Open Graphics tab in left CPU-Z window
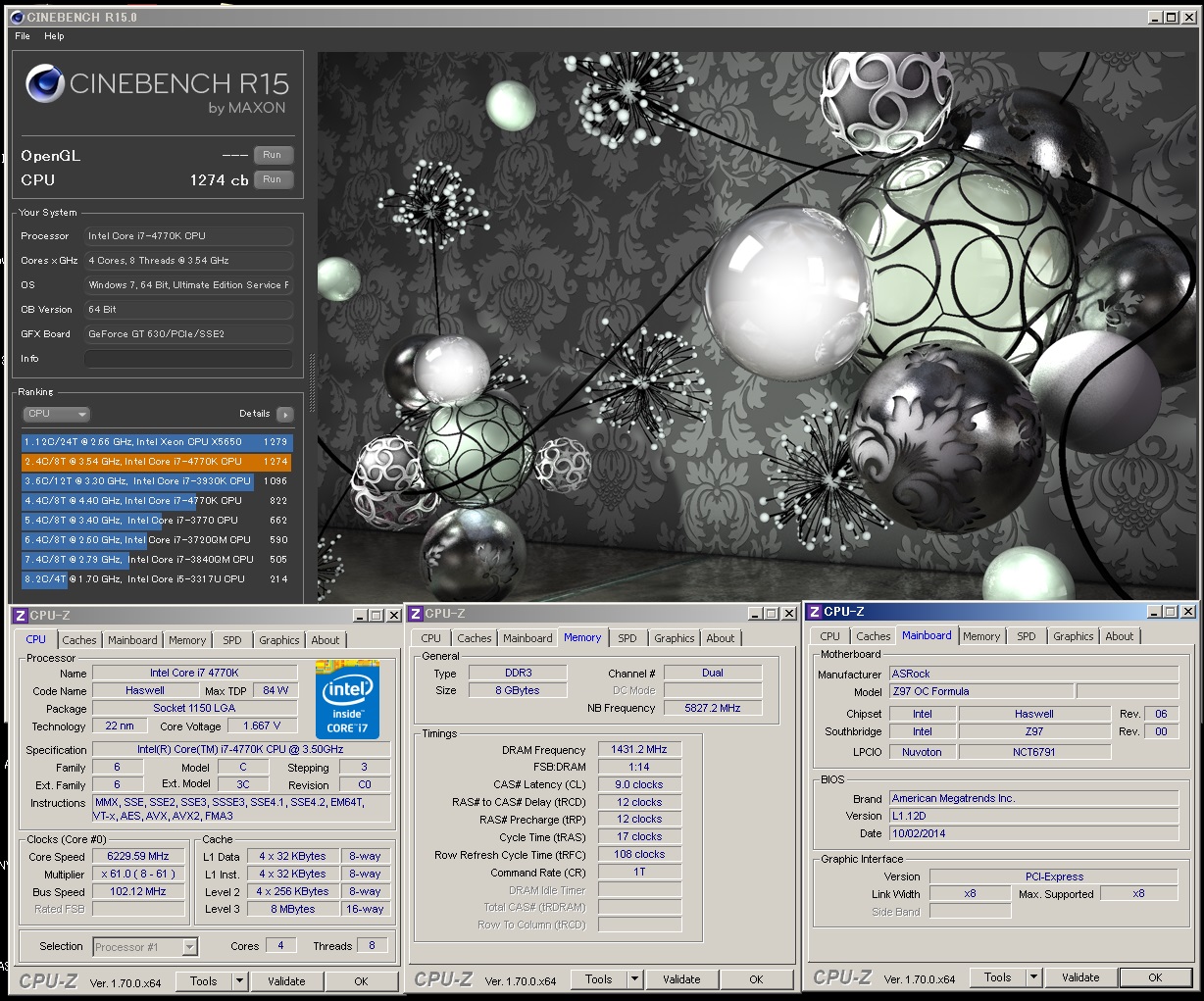Image resolution: width=1204 pixels, height=1001 pixels. [279, 640]
